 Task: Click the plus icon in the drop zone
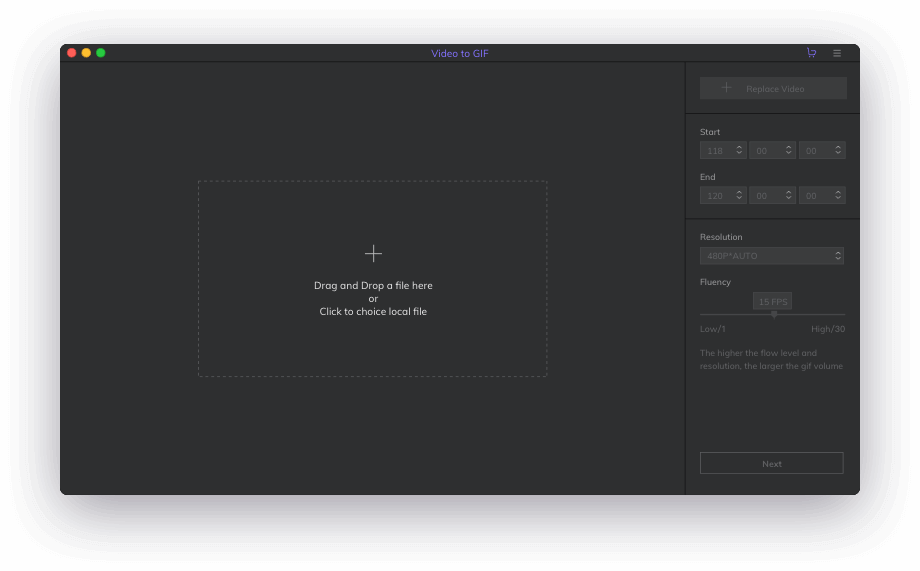tap(373, 253)
